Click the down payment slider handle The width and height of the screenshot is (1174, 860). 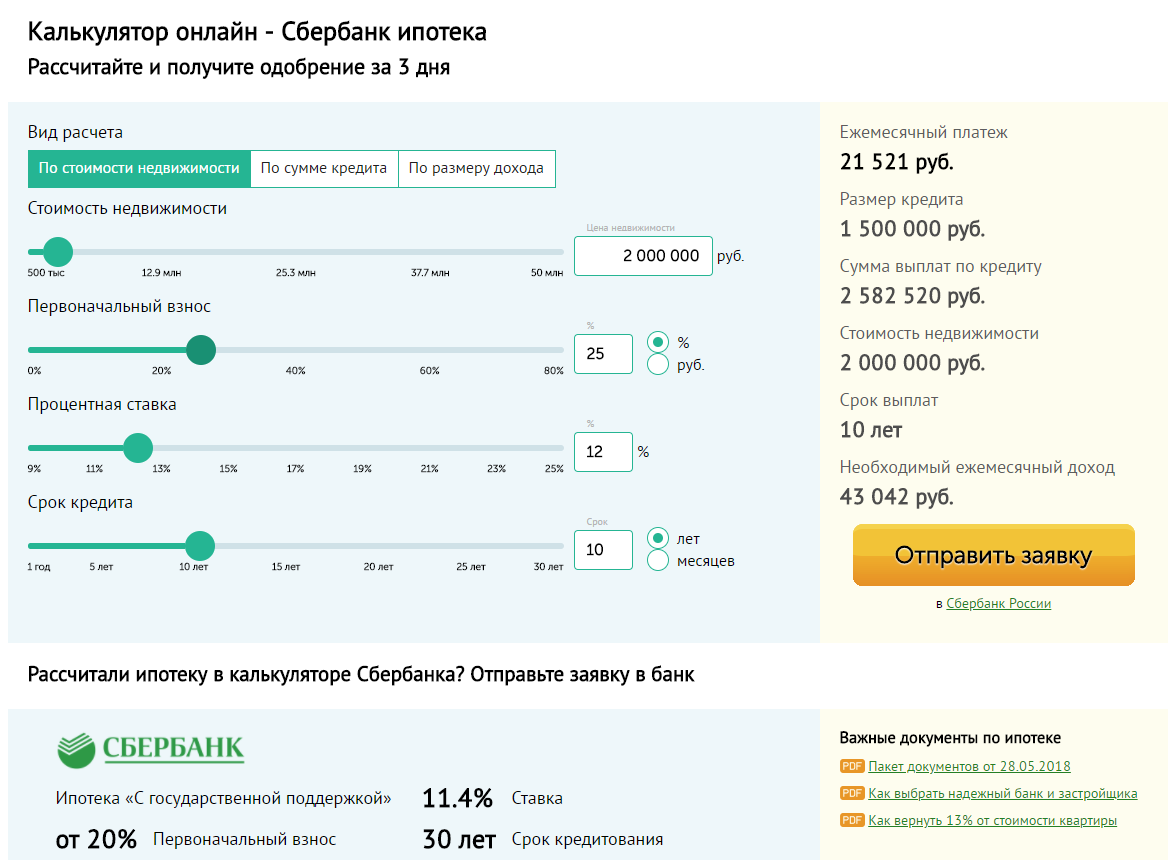click(x=201, y=350)
